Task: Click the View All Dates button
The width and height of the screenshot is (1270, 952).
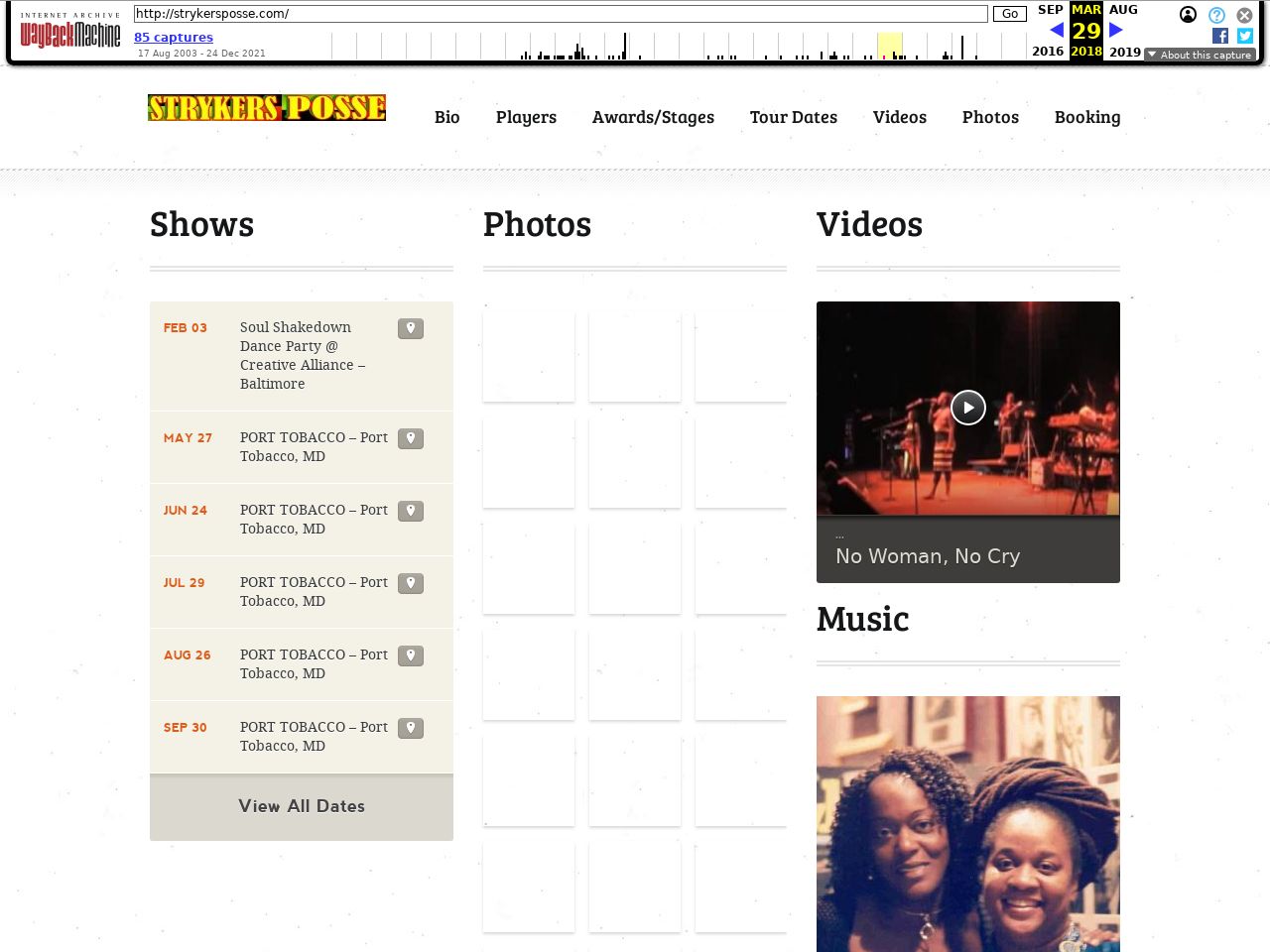Action: point(302,806)
